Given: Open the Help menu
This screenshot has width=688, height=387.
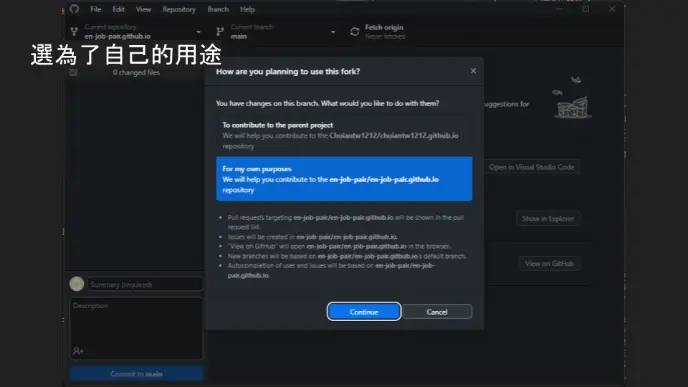Looking at the screenshot, I should tap(247, 9).
